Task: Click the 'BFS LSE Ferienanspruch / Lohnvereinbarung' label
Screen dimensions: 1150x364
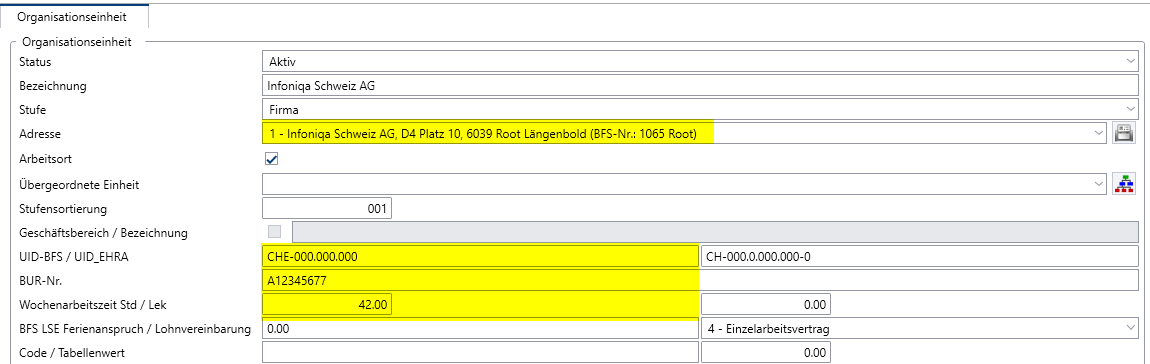Action: [135, 330]
